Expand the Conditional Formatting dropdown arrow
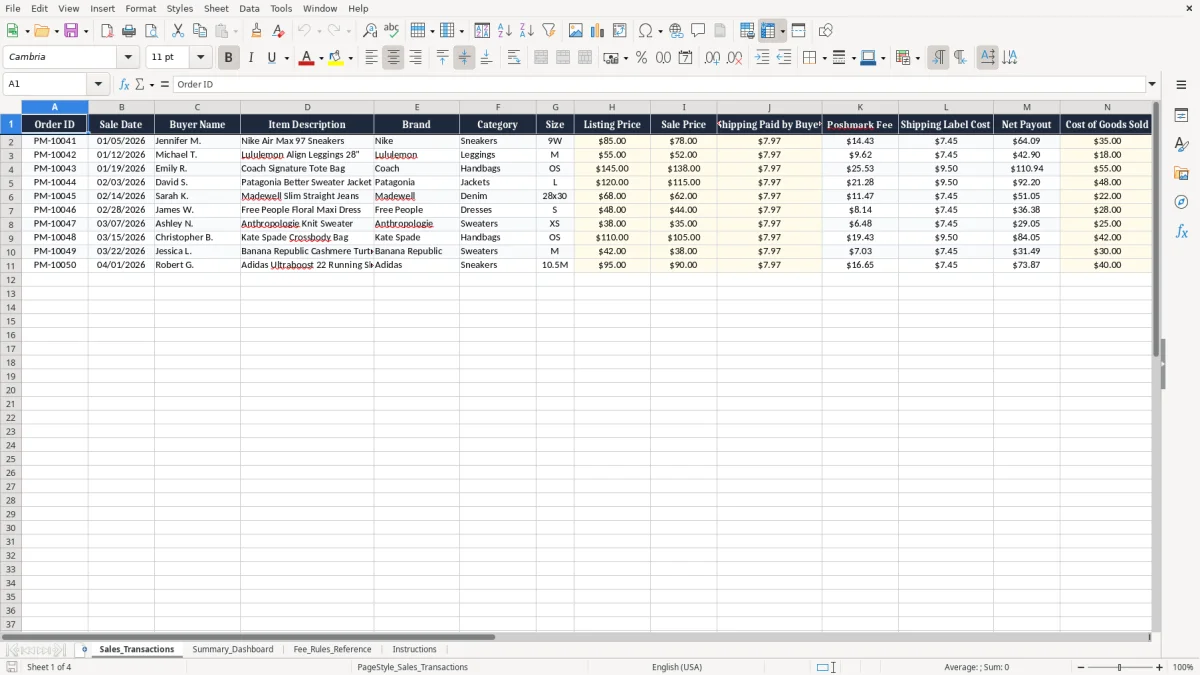Screen dimensions: 1200x675 click(x=917, y=58)
